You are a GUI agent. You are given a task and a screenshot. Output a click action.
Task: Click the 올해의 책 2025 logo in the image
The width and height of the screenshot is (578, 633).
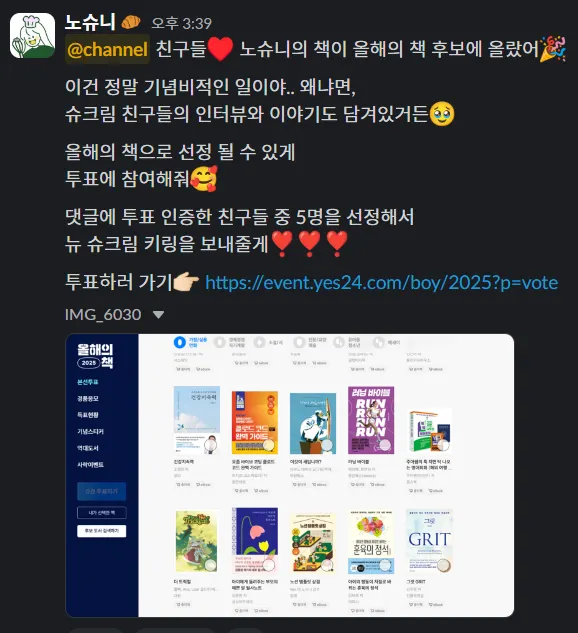[95, 356]
